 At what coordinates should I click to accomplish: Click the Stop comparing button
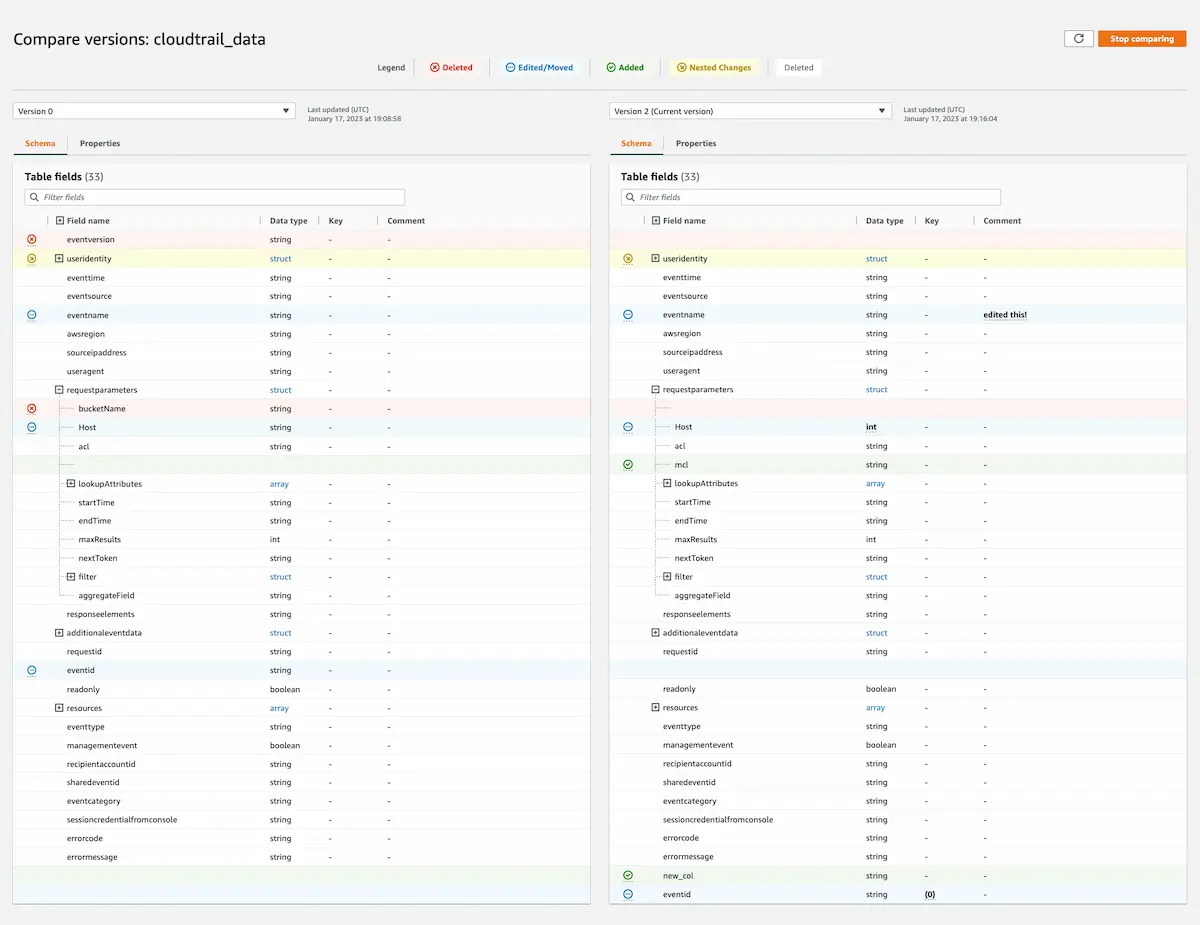1142,37
